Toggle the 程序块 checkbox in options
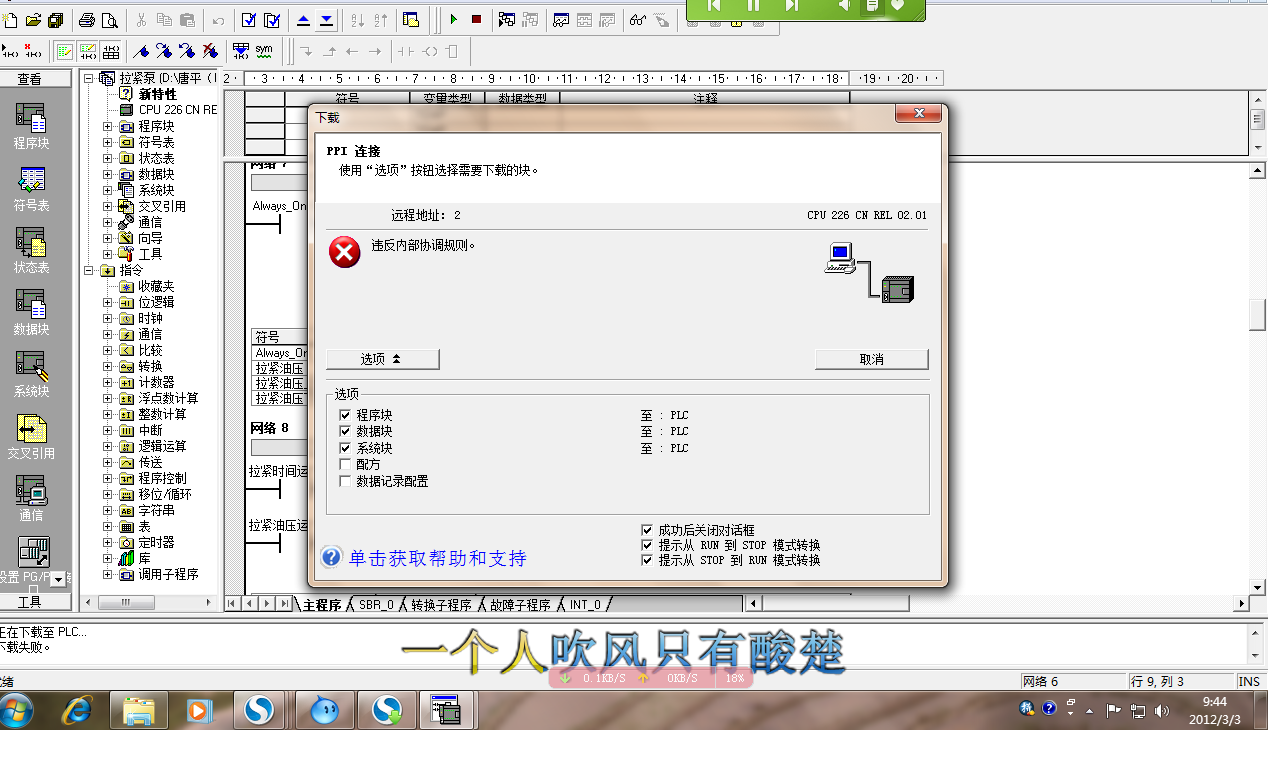 coord(346,415)
